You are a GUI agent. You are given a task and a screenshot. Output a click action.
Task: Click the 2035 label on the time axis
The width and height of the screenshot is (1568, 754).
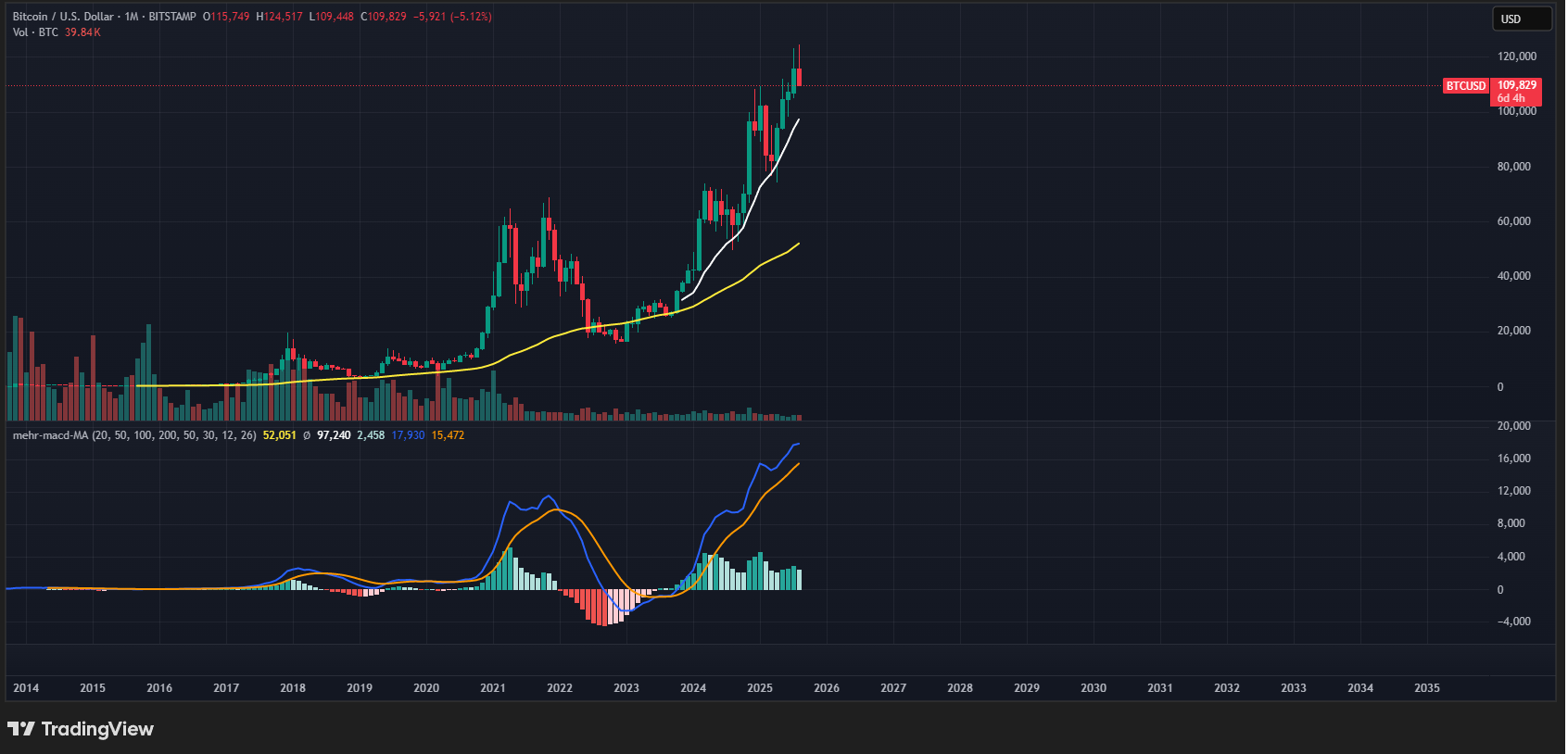tap(1427, 688)
